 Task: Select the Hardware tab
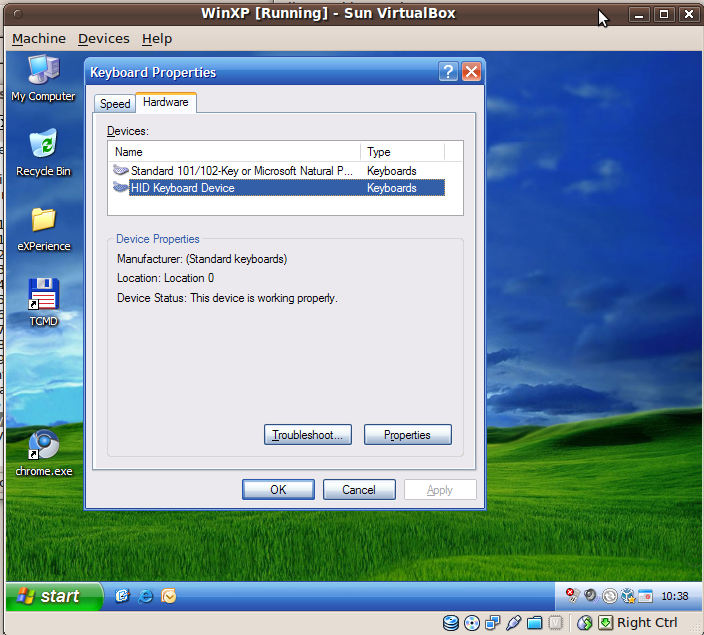[166, 102]
